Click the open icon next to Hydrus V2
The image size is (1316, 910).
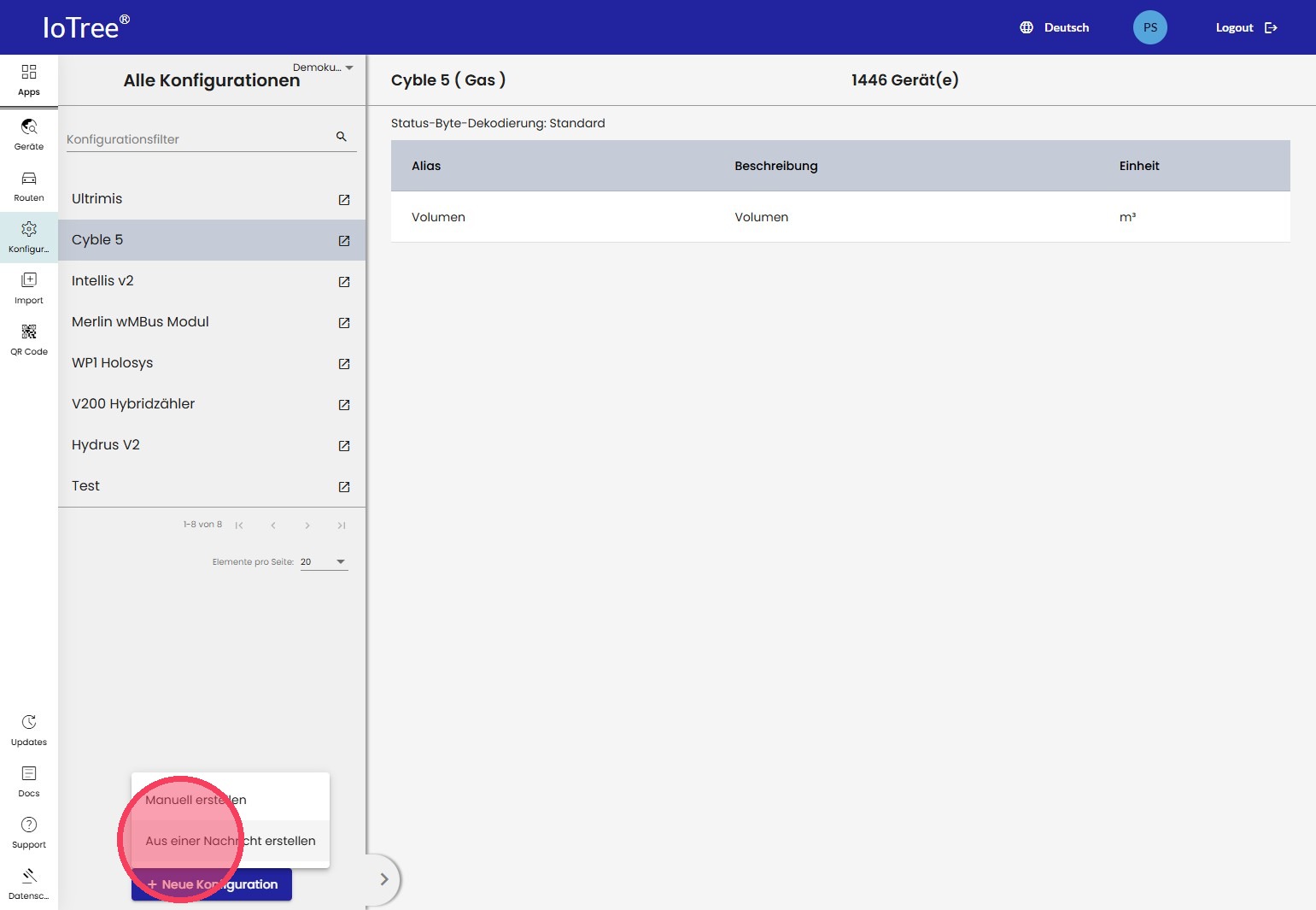(x=344, y=446)
